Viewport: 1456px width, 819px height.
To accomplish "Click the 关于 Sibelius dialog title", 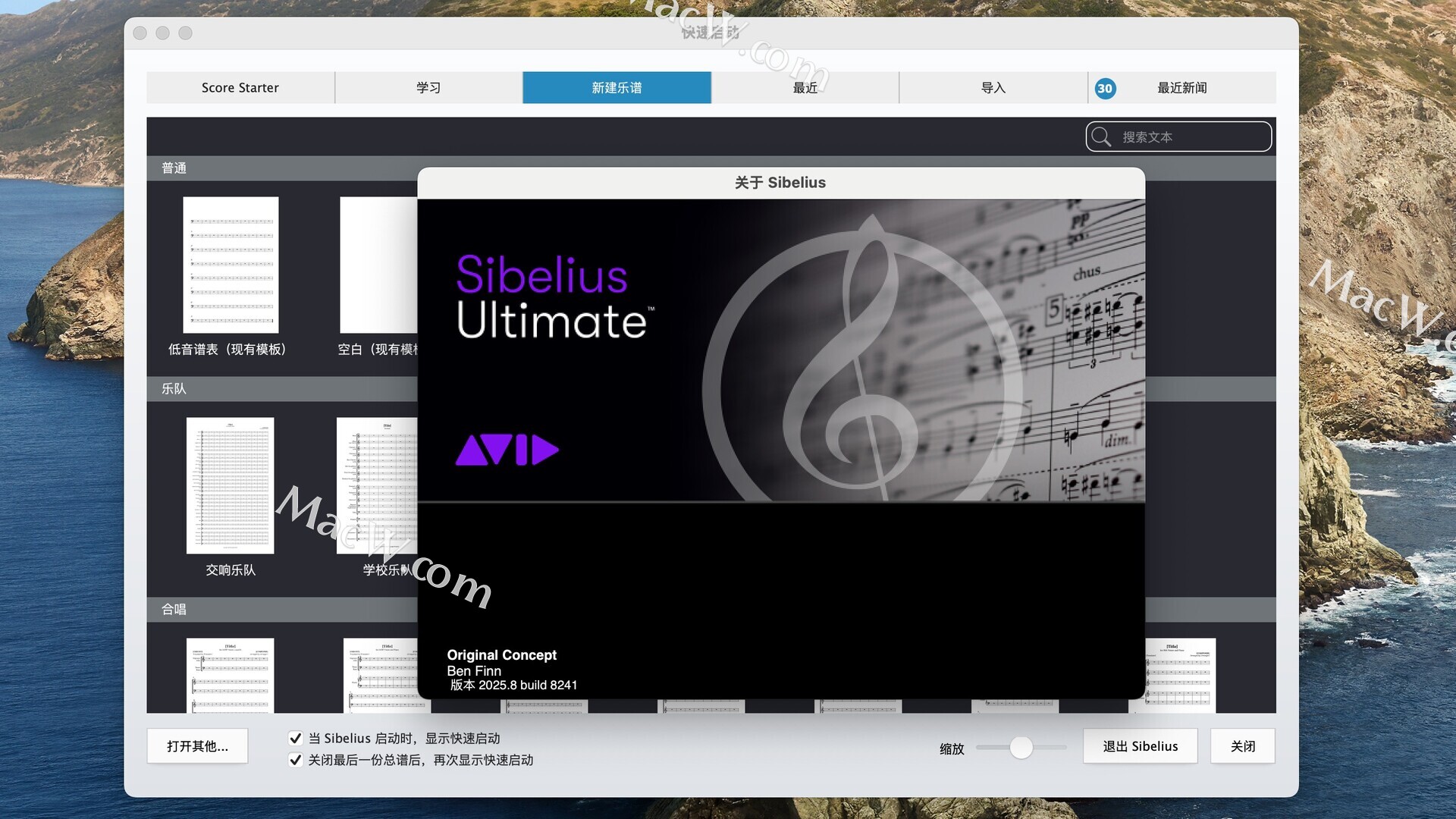I will 780,182.
